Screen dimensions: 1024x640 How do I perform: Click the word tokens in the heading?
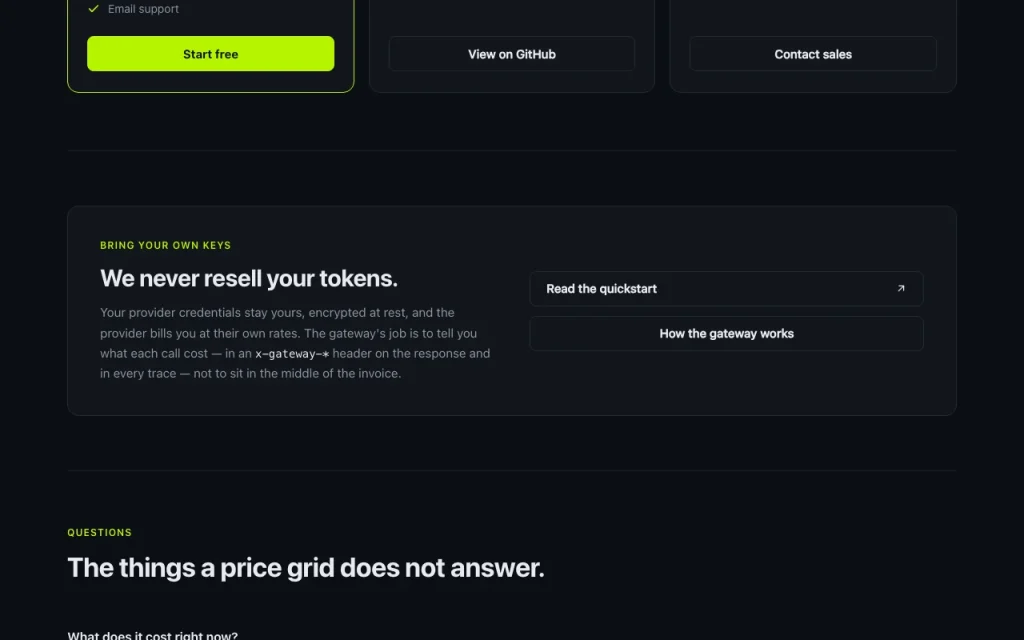point(358,279)
